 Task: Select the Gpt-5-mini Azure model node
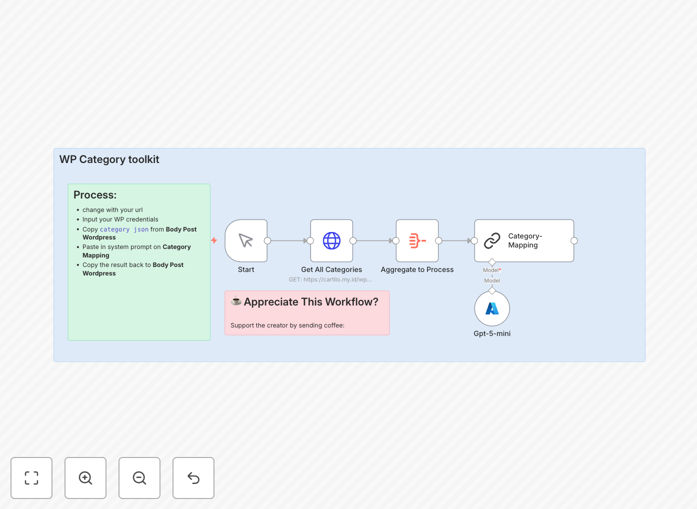coord(492,309)
